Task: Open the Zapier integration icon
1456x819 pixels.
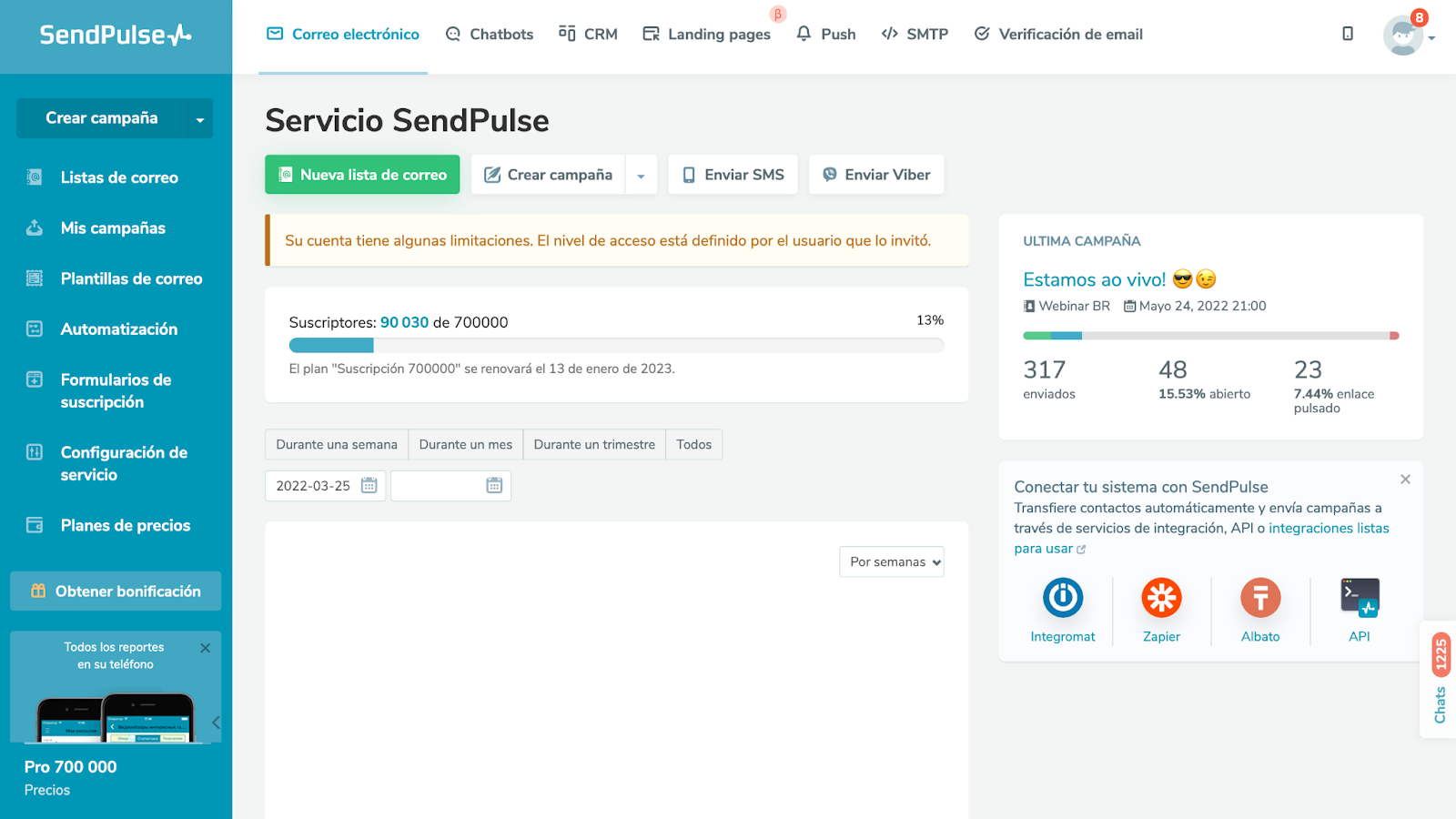Action: click(1162, 598)
